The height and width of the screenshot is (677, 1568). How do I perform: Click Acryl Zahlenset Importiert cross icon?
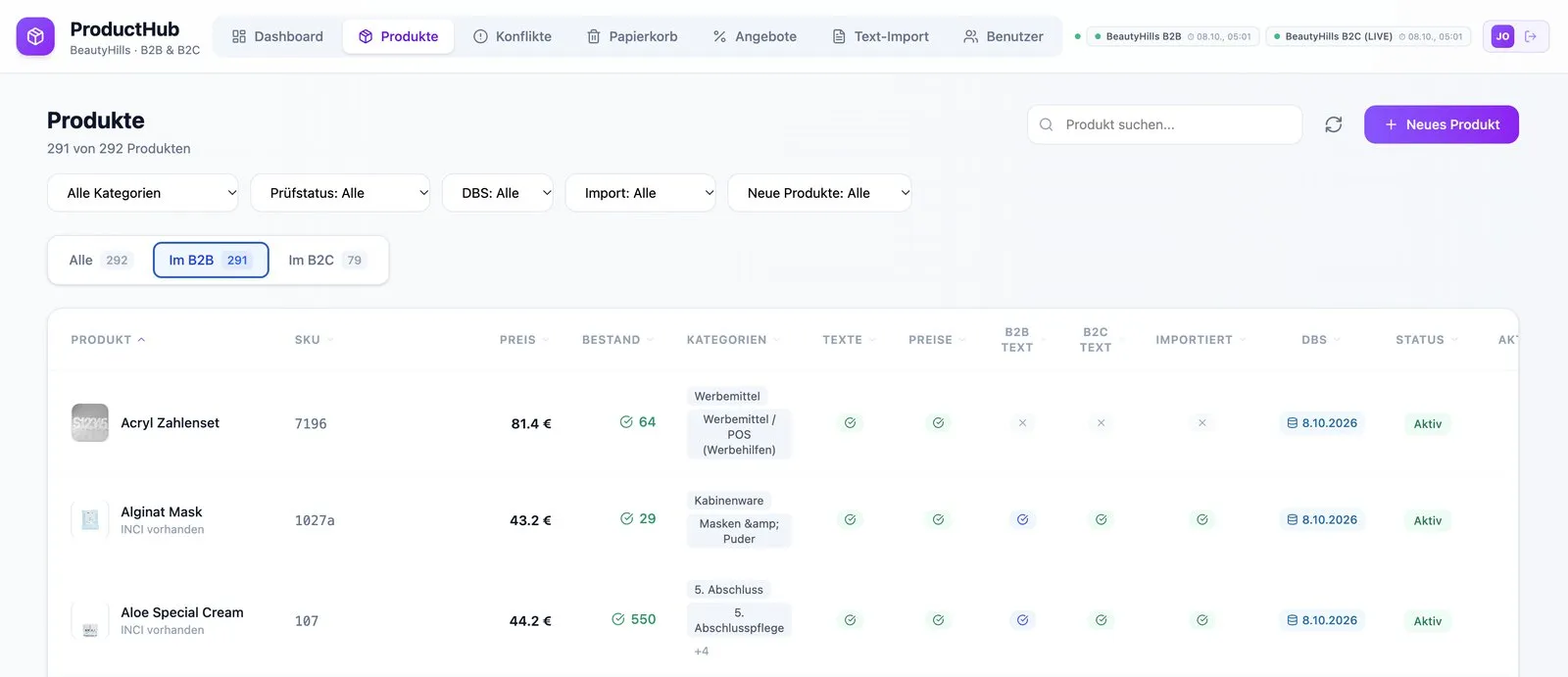1201,423
